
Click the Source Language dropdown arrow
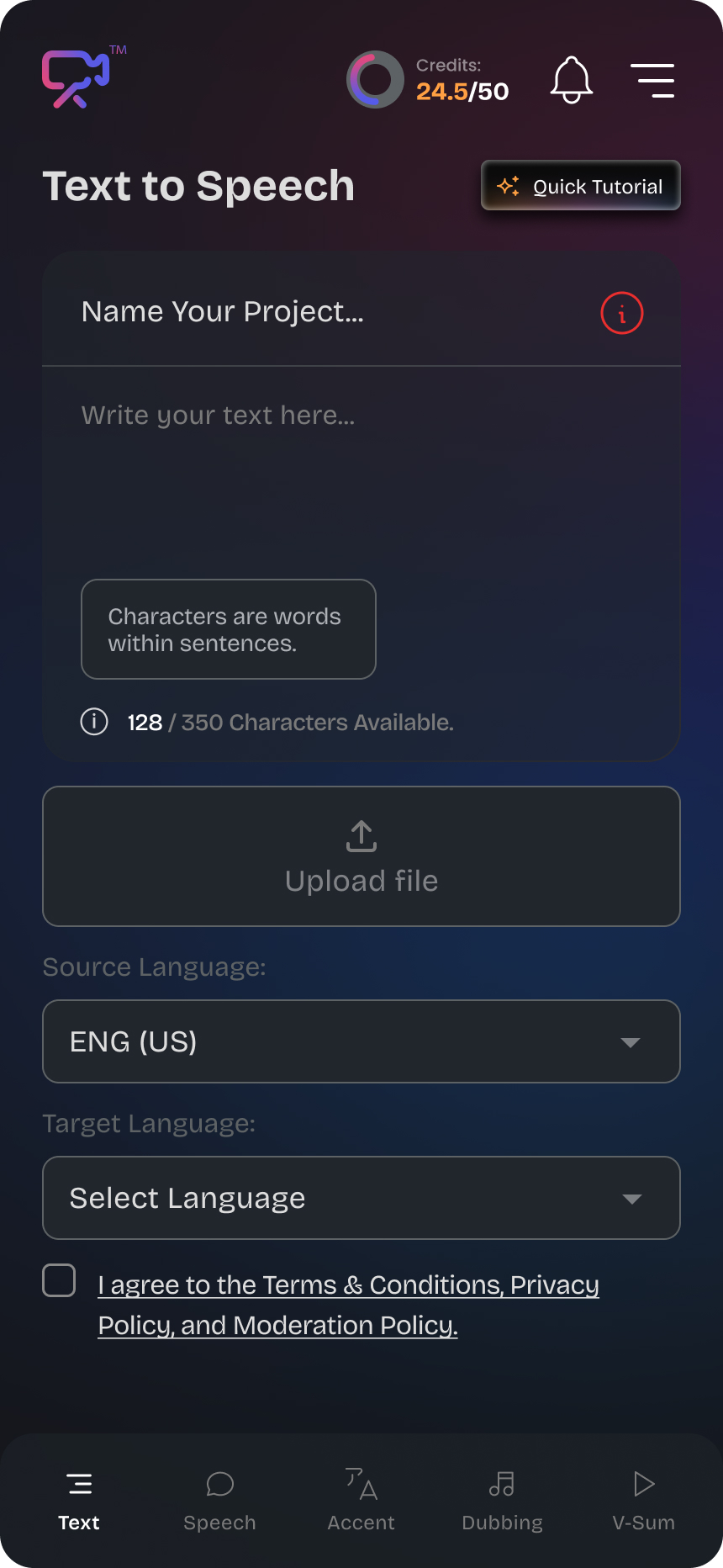(631, 1042)
